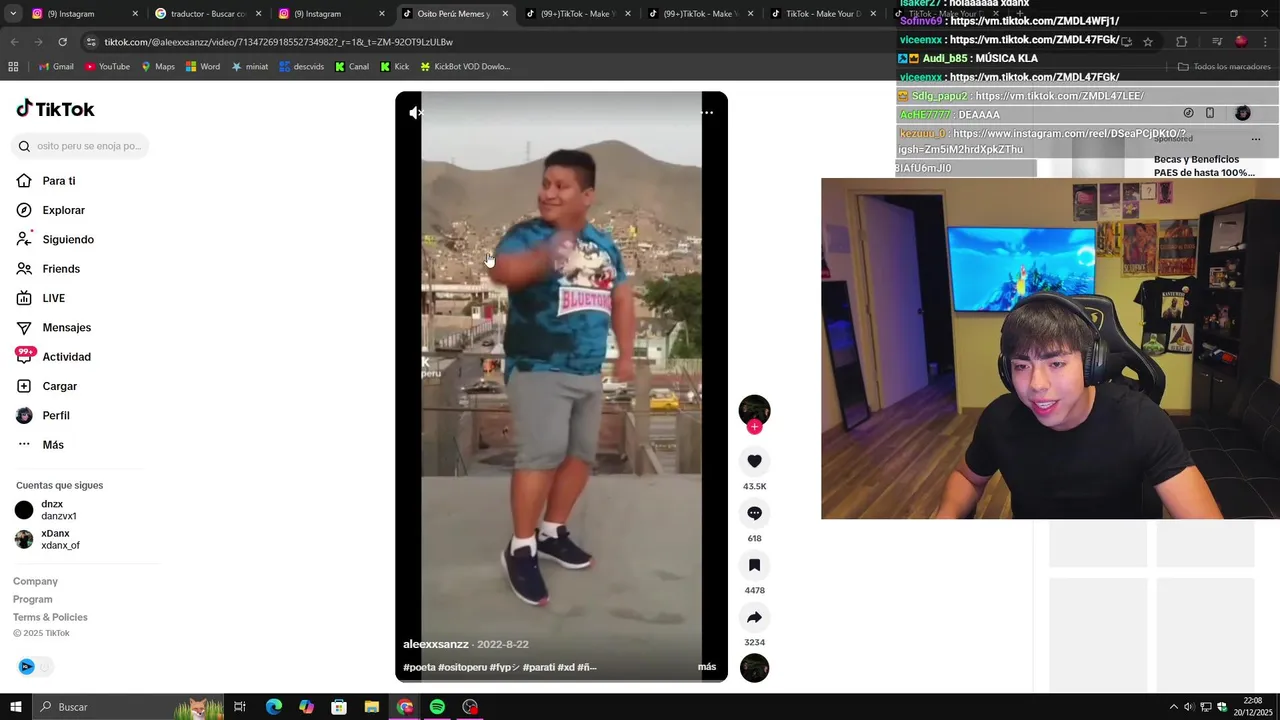Open Terms & Policies link

pyautogui.click(x=50, y=617)
